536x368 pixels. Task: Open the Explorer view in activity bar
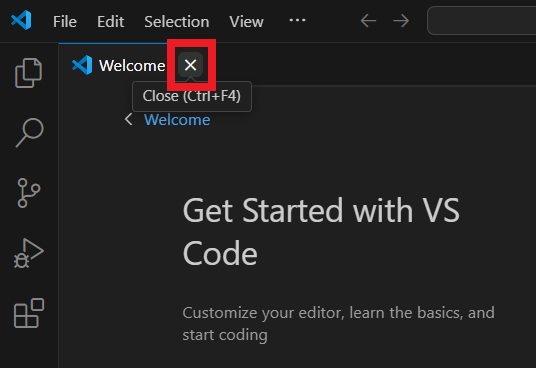(x=29, y=73)
